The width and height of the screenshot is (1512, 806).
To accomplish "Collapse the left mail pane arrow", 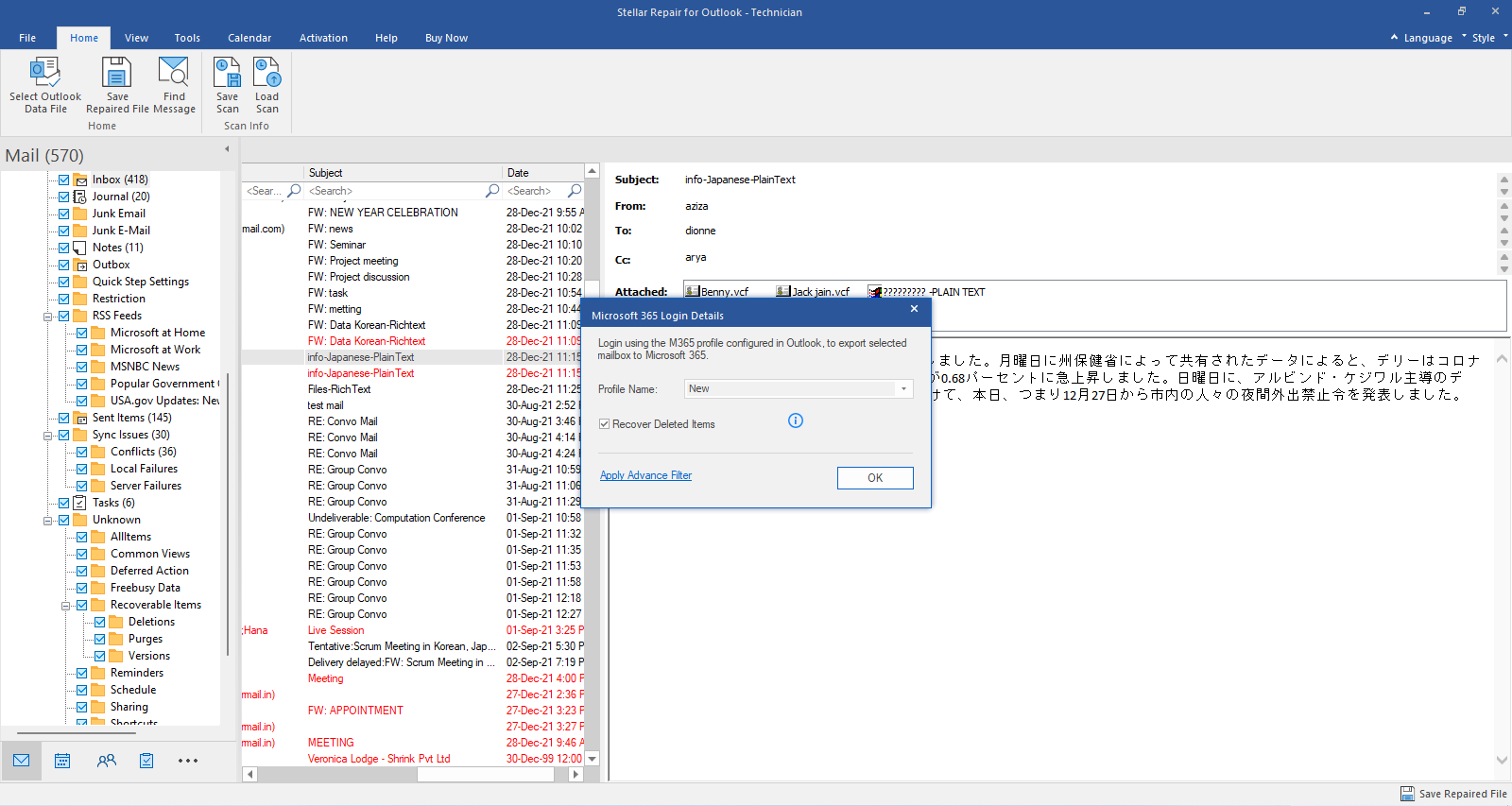I will pos(227,149).
